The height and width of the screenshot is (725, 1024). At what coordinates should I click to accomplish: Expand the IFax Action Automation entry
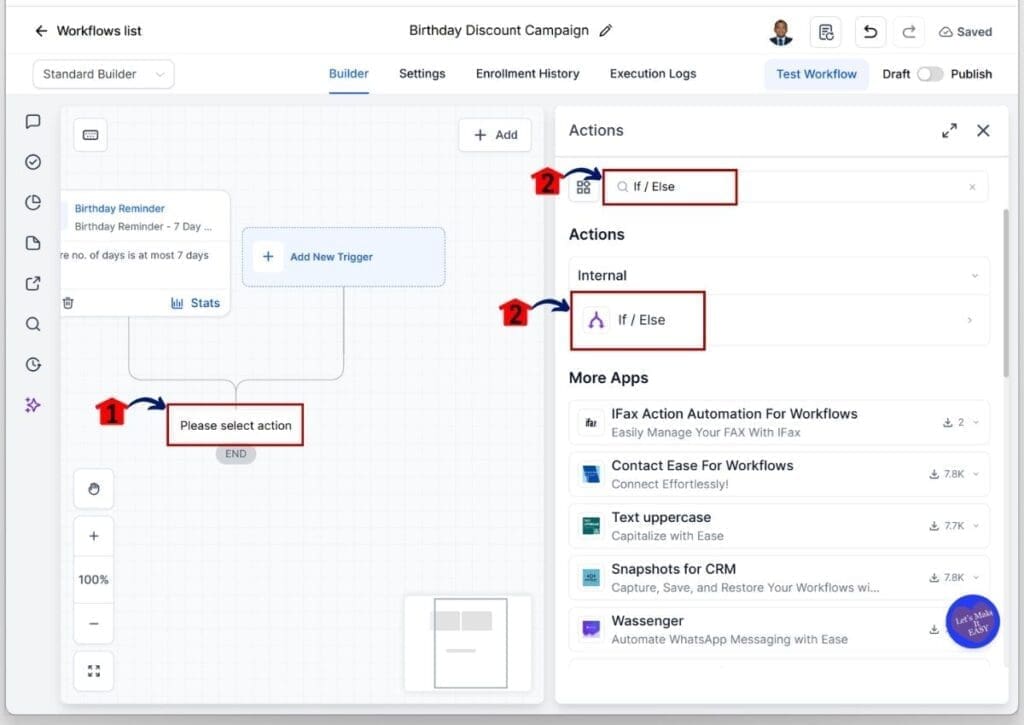976,423
